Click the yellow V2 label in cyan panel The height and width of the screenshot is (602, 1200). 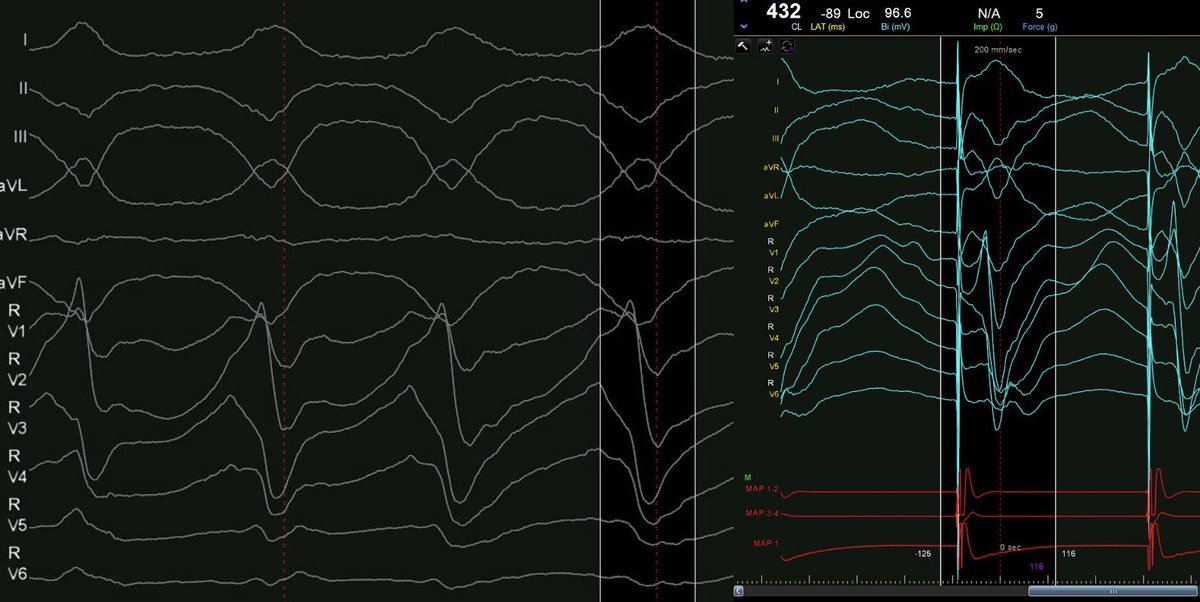point(773,282)
